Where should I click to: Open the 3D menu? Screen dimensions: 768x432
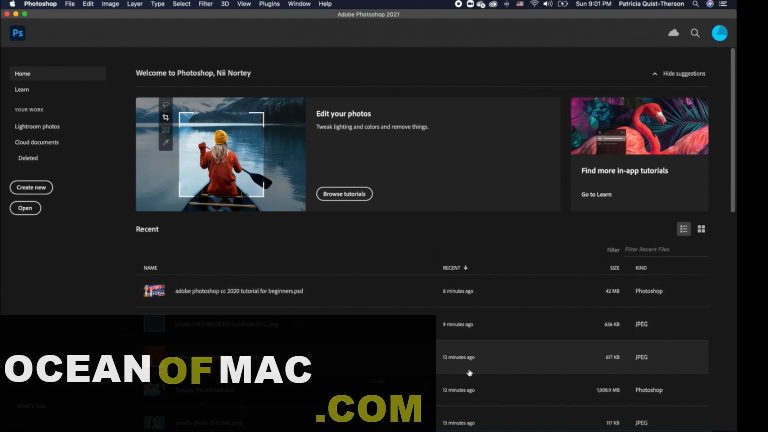click(x=225, y=4)
